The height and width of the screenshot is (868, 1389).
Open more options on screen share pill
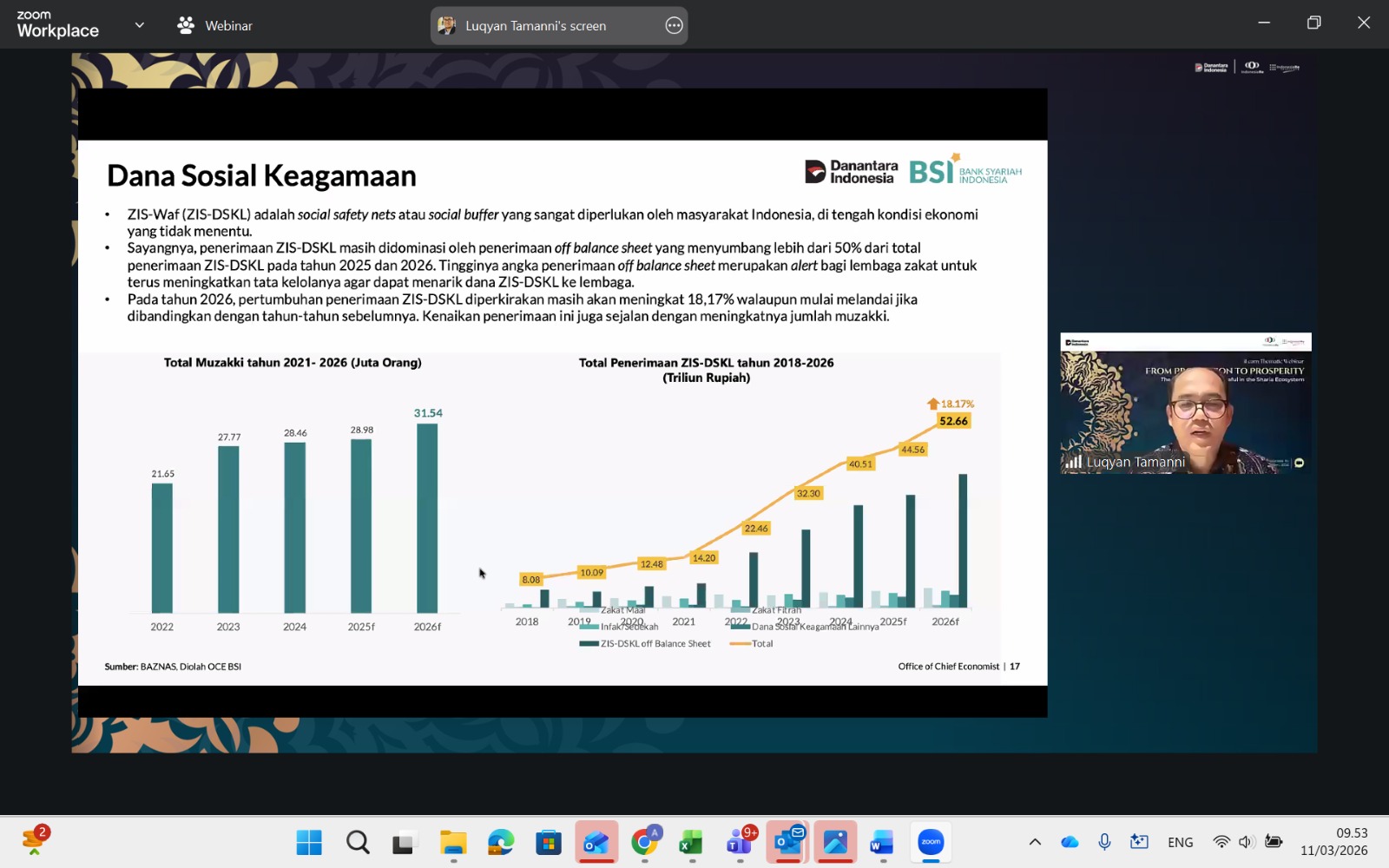point(674,25)
